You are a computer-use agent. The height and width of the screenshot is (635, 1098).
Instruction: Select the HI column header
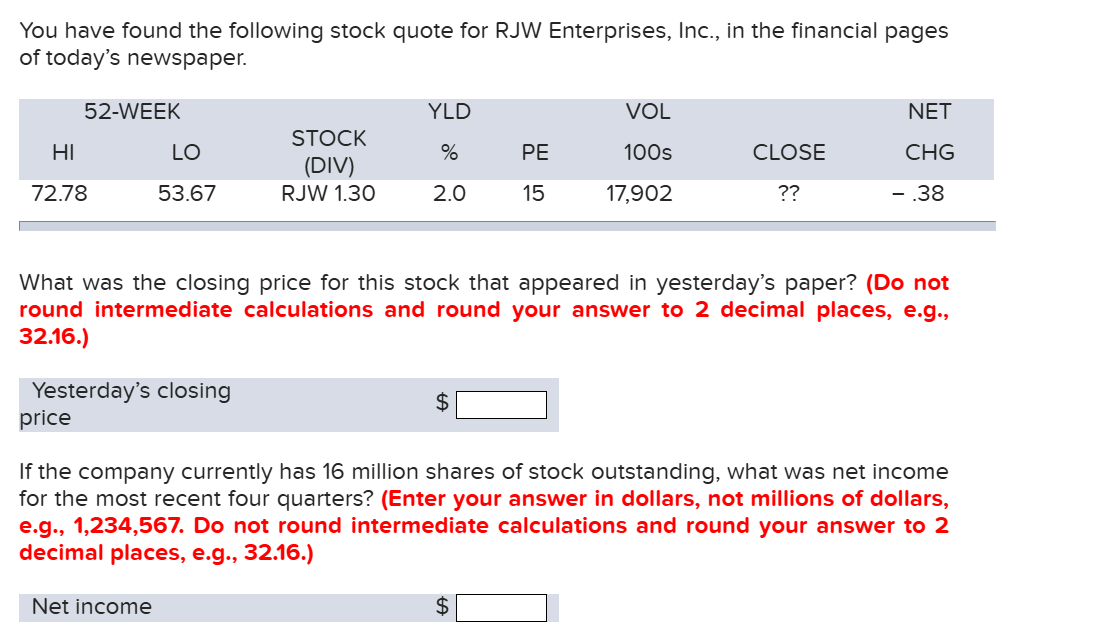click(64, 152)
